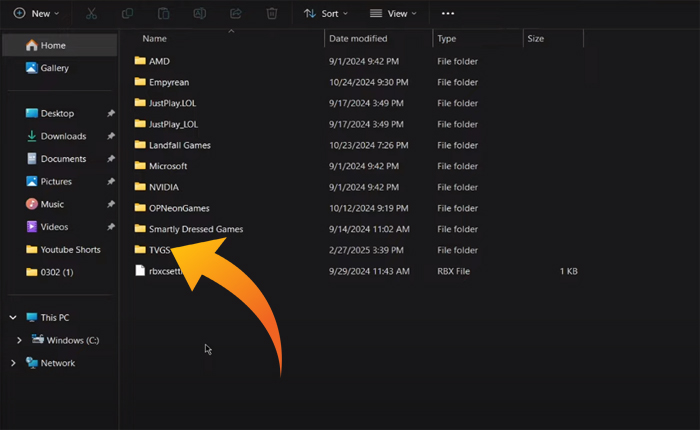Sort files by Name column header
Screen dimensions: 700x430
(154, 39)
